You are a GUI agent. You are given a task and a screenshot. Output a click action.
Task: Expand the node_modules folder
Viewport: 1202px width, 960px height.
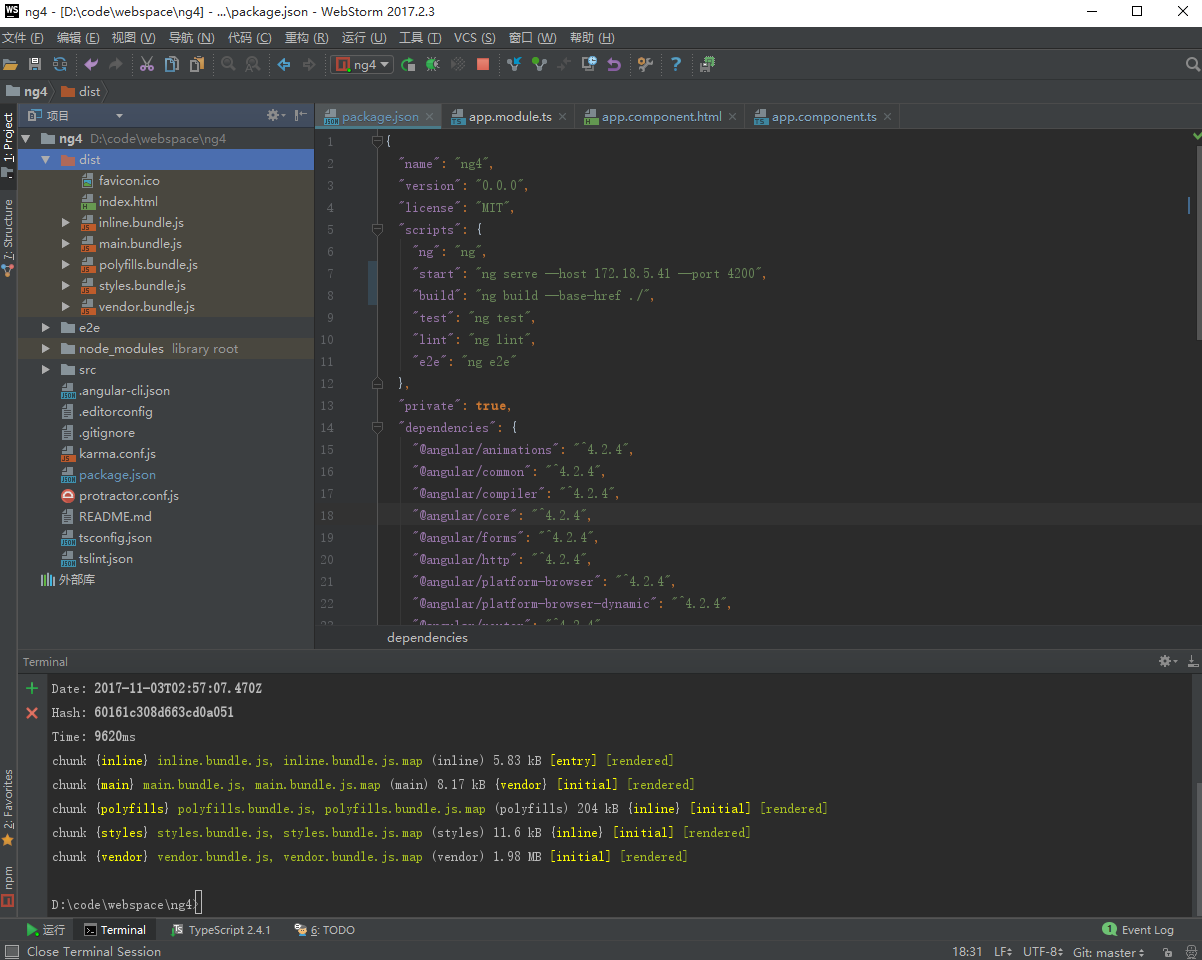45,349
